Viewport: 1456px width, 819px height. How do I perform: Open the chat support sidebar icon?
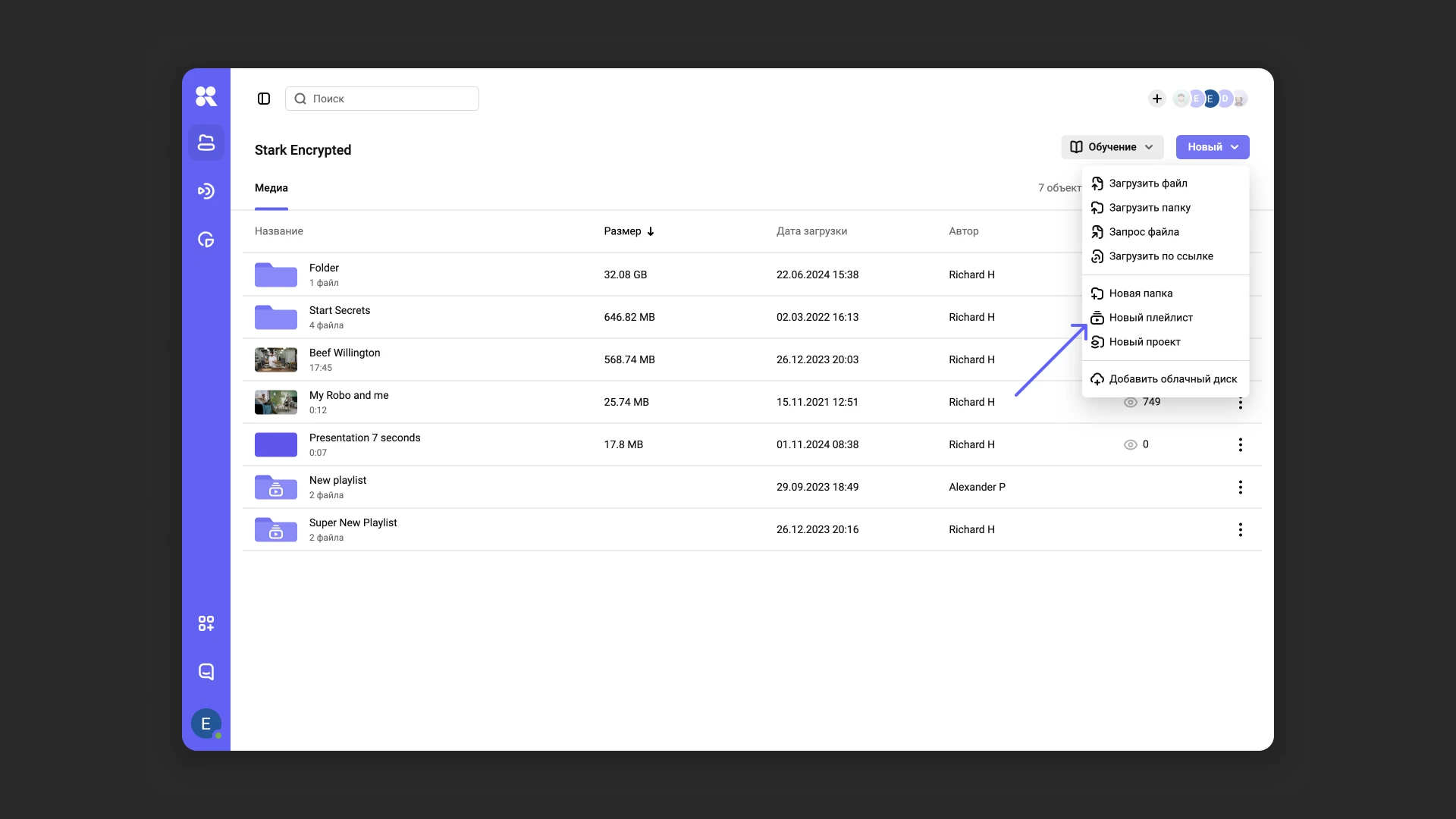coord(206,672)
